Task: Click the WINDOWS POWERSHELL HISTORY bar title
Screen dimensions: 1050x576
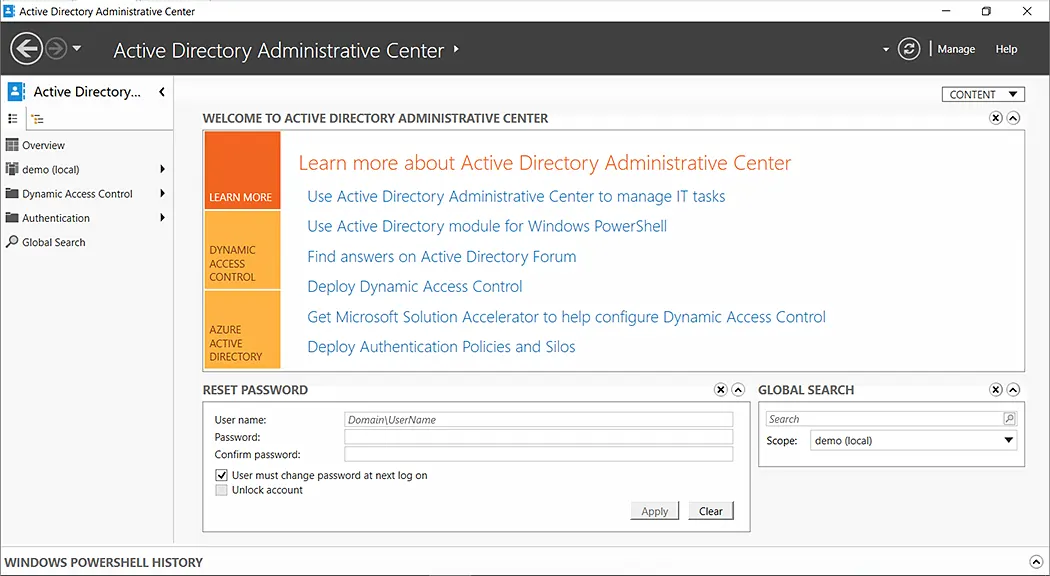Action: [104, 563]
